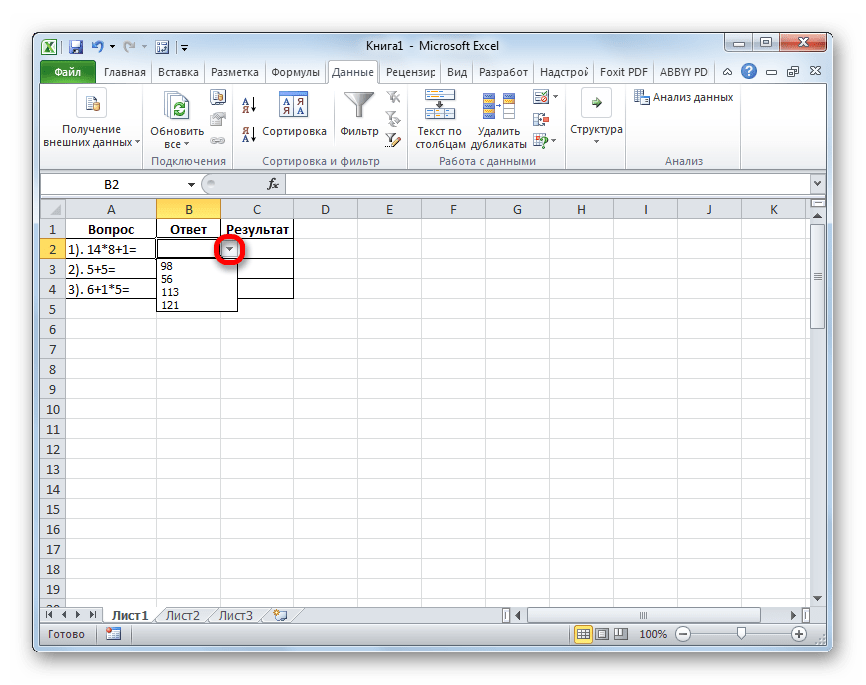Minimize the ribbon with the caret icon
Image resolution: width=866 pixels, height=685 pixels.
click(x=727, y=72)
